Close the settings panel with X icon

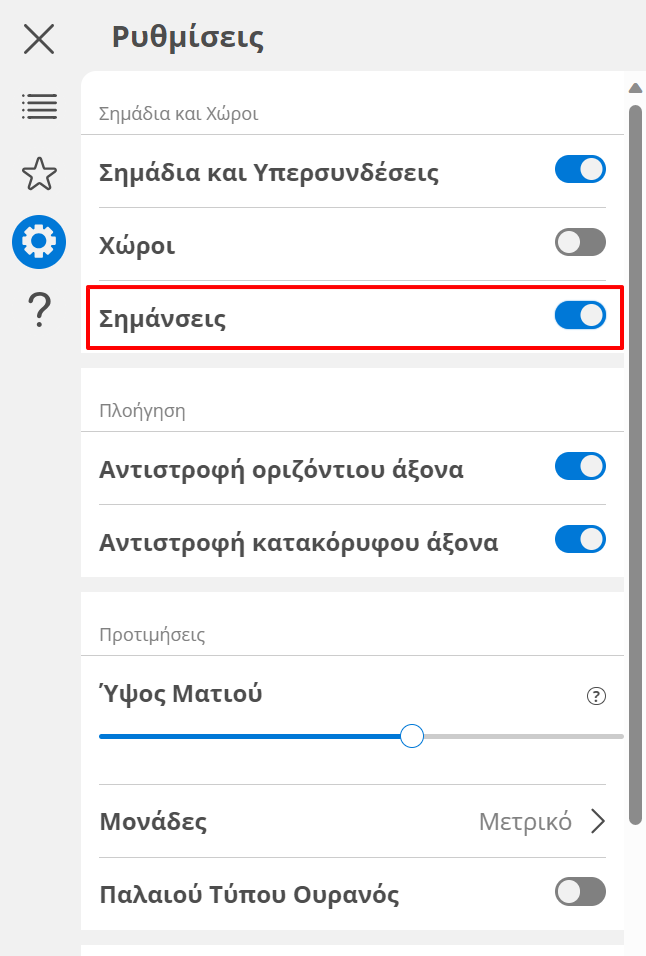[x=39, y=40]
